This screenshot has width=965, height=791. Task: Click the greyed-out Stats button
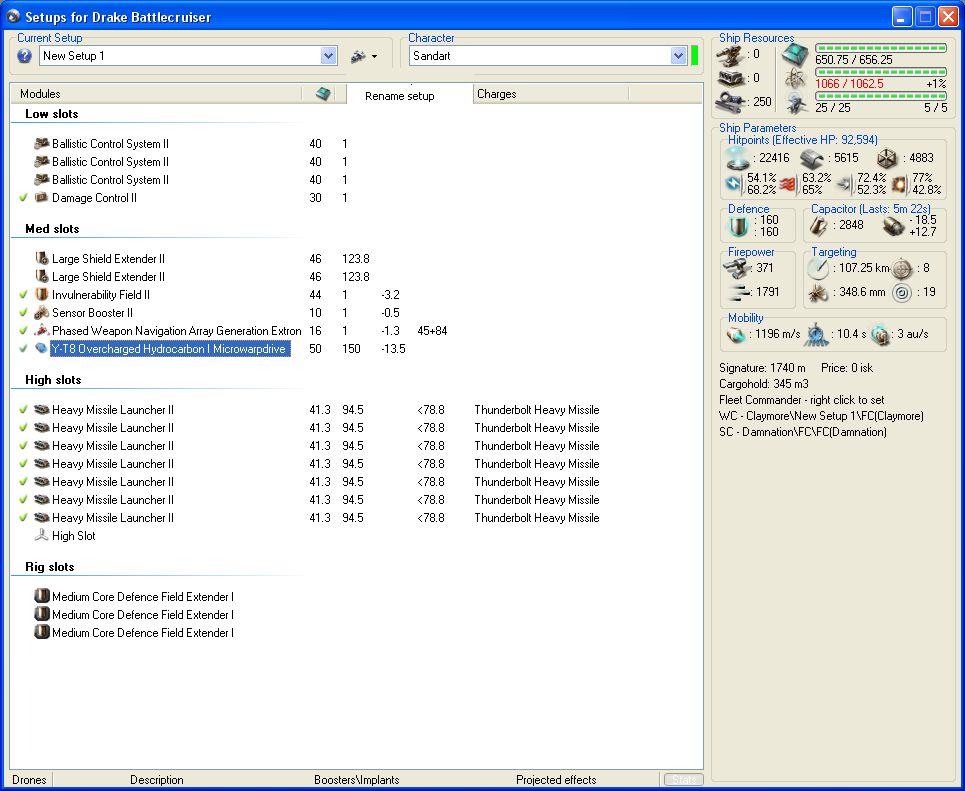684,780
